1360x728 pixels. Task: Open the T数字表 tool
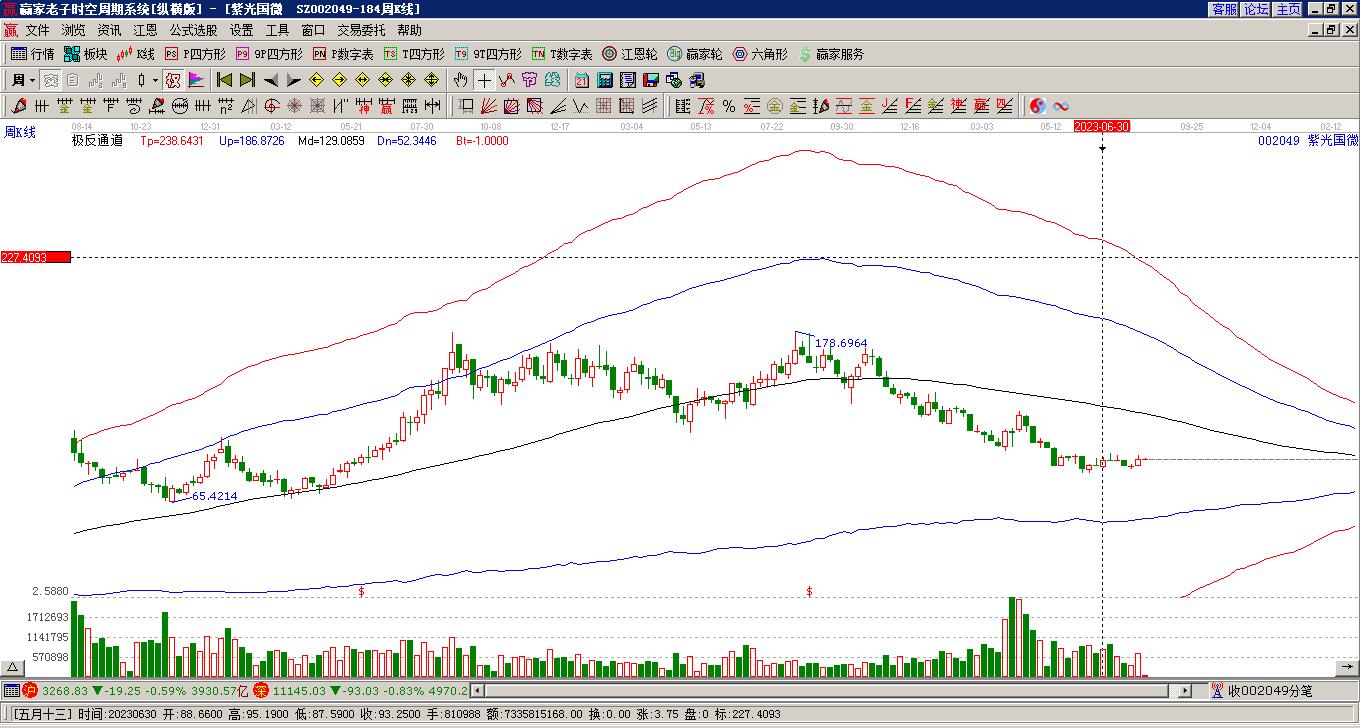(x=562, y=54)
